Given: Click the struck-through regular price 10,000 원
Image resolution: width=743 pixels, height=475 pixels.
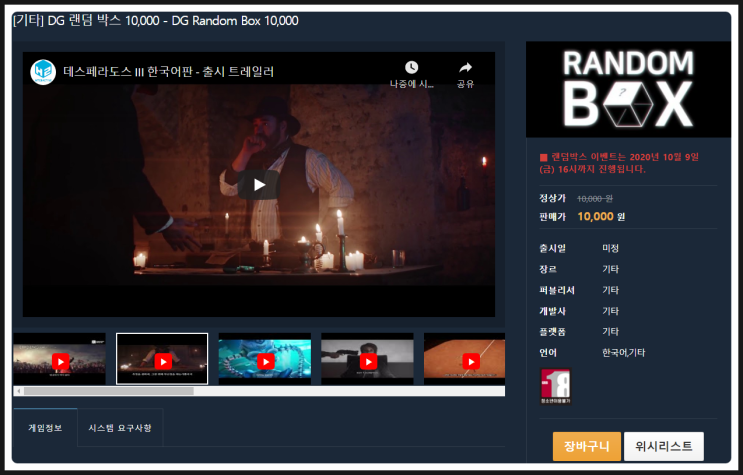Looking at the screenshot, I should pos(595,199).
